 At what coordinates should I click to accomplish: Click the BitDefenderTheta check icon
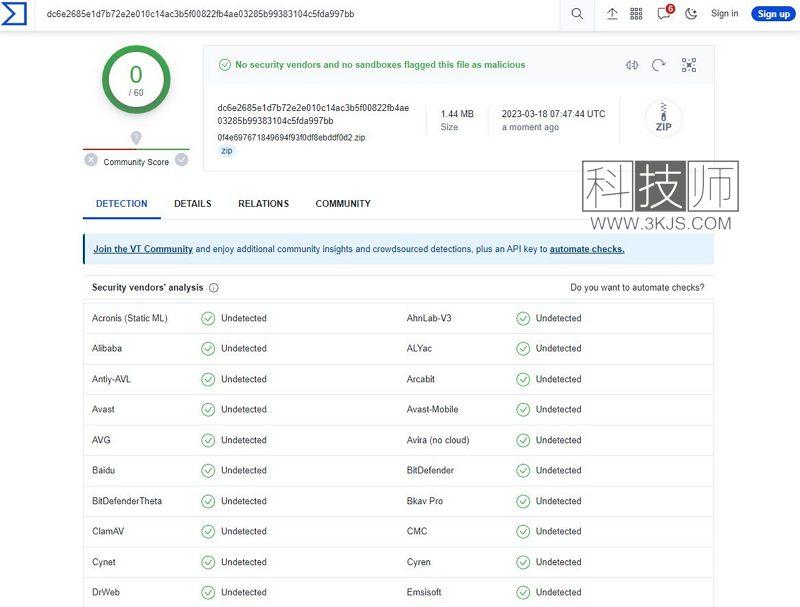(208, 501)
